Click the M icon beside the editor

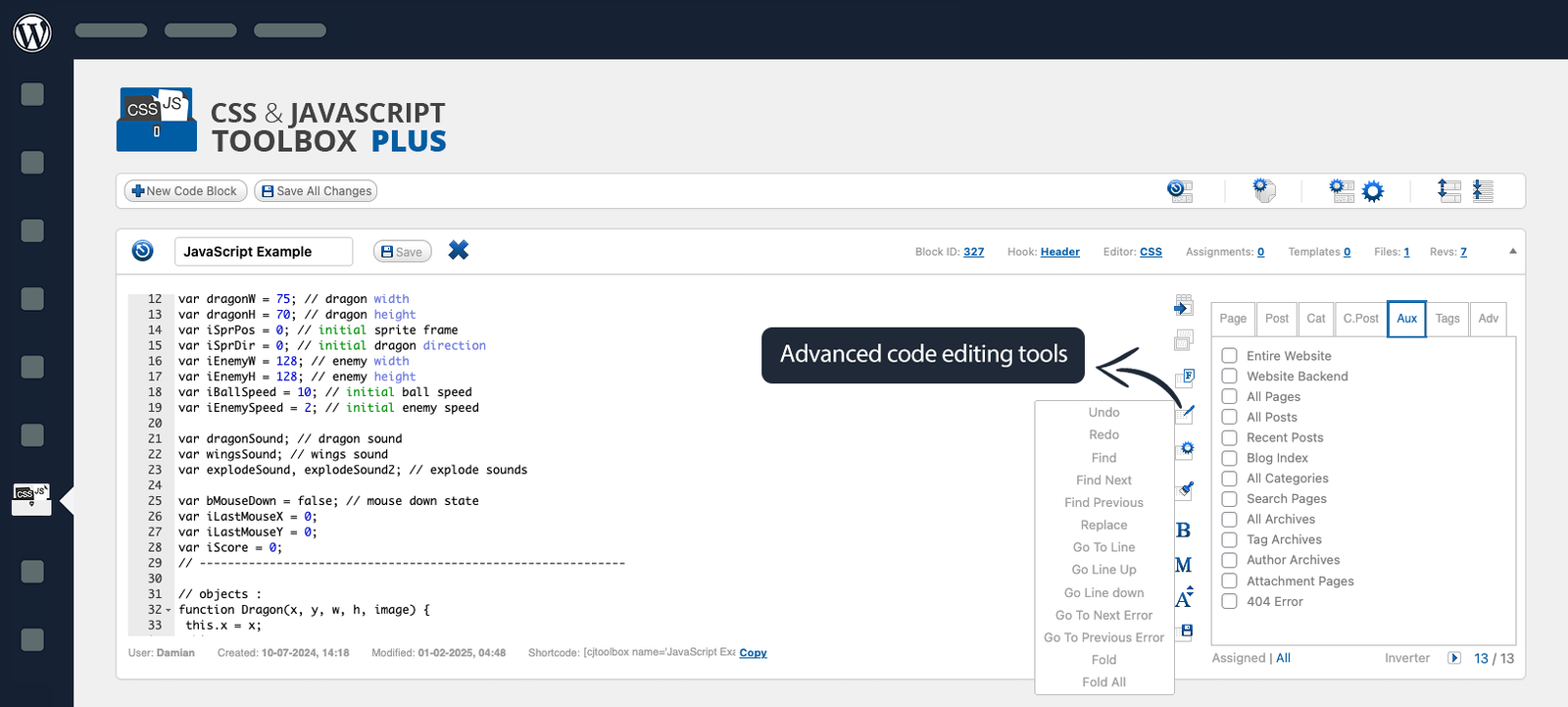[x=1183, y=565]
